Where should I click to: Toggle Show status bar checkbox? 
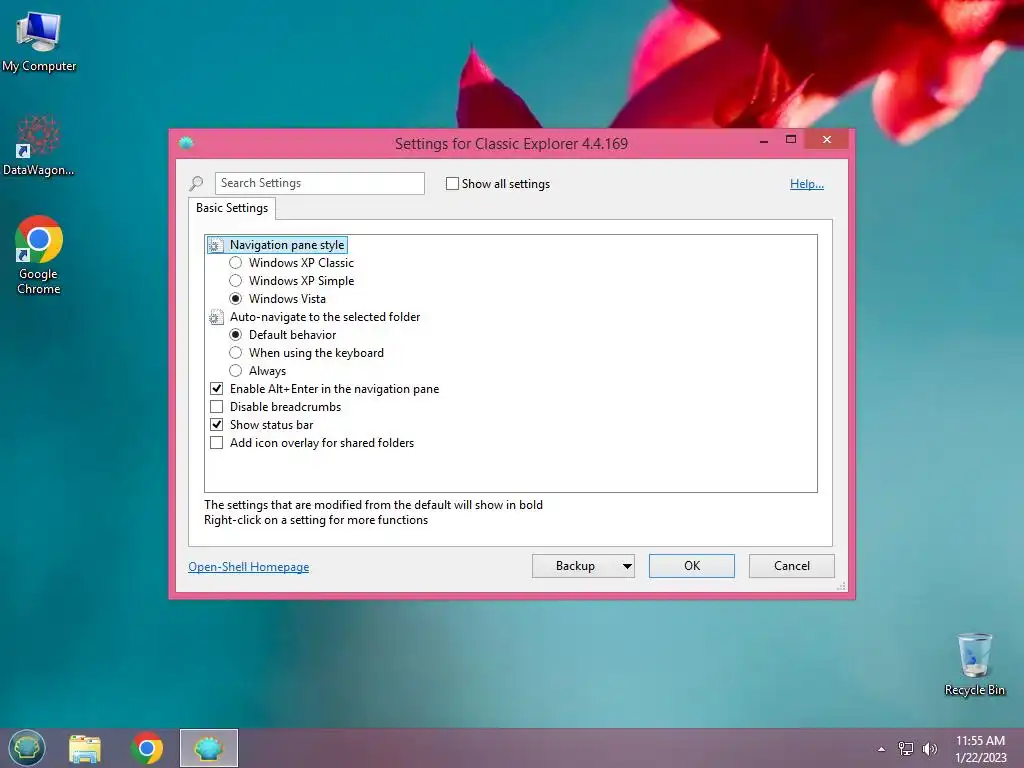[217, 424]
